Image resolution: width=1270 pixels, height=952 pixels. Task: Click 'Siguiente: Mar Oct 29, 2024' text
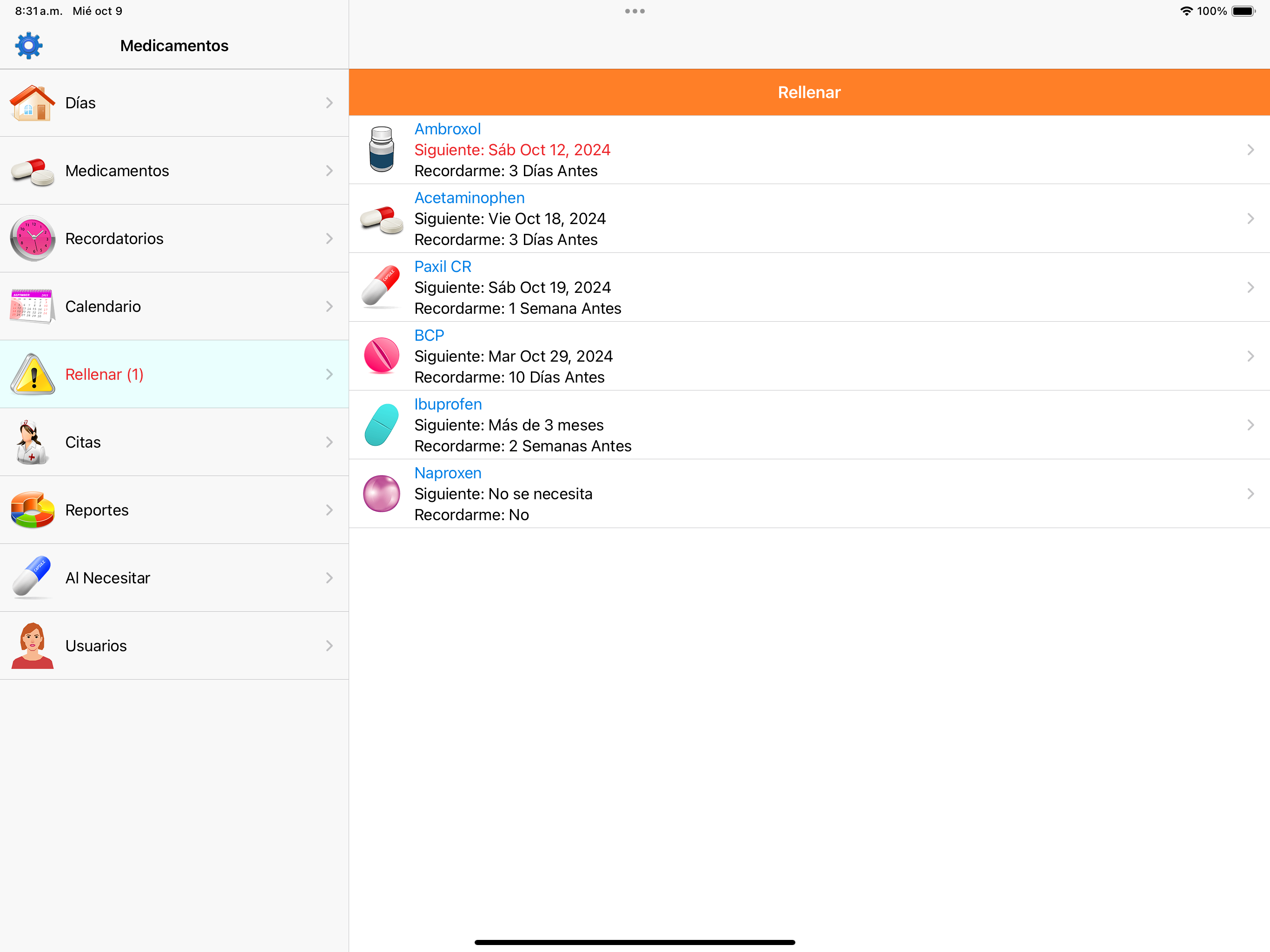click(513, 356)
